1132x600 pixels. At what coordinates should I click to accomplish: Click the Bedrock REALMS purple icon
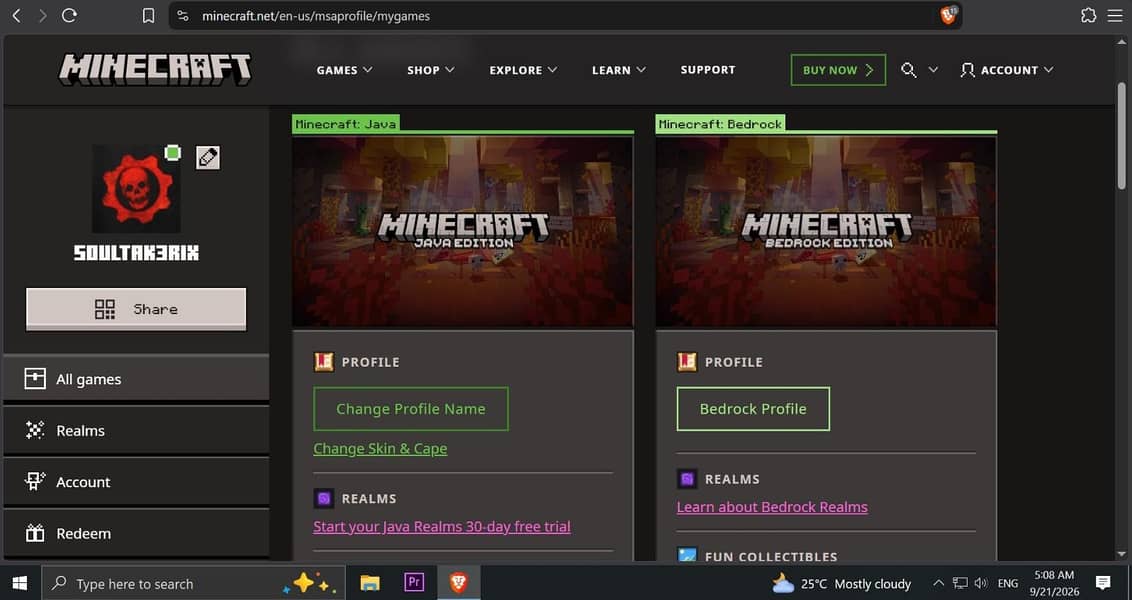687,479
